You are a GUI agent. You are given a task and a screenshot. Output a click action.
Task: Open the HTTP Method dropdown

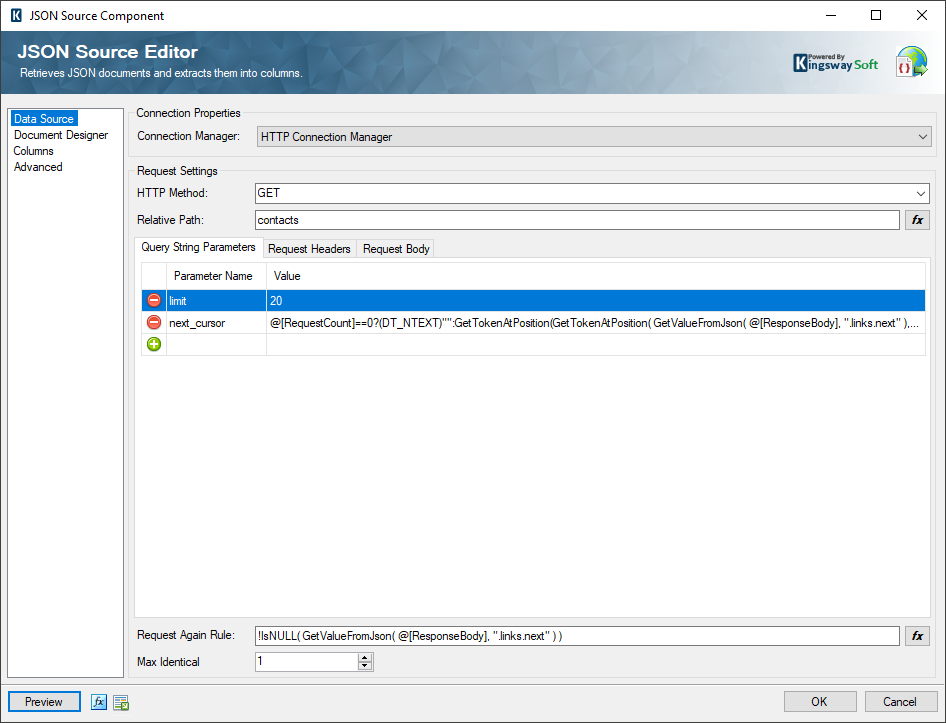pos(922,194)
